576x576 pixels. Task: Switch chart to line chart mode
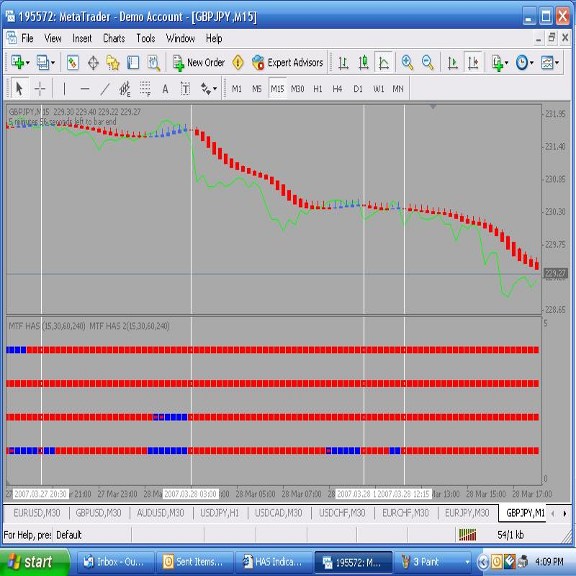tap(384, 63)
